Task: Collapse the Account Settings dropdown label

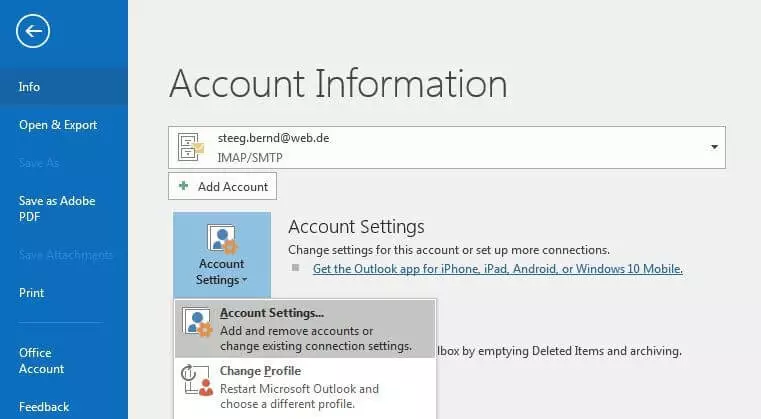Action: click(221, 273)
